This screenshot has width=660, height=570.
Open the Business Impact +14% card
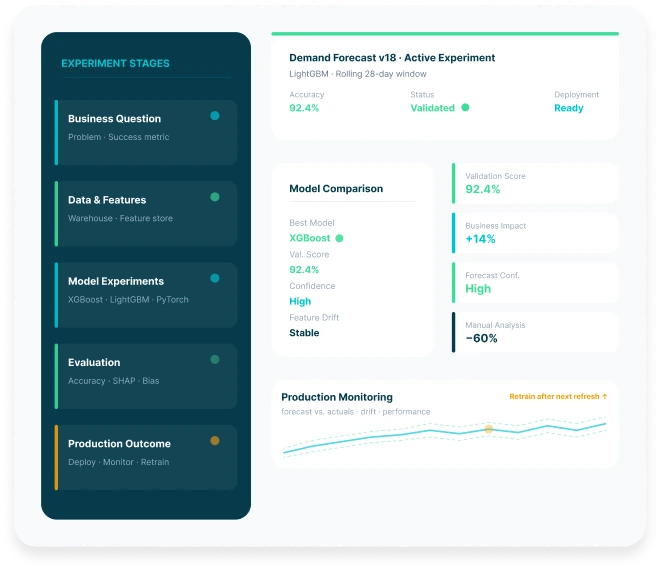pos(535,233)
